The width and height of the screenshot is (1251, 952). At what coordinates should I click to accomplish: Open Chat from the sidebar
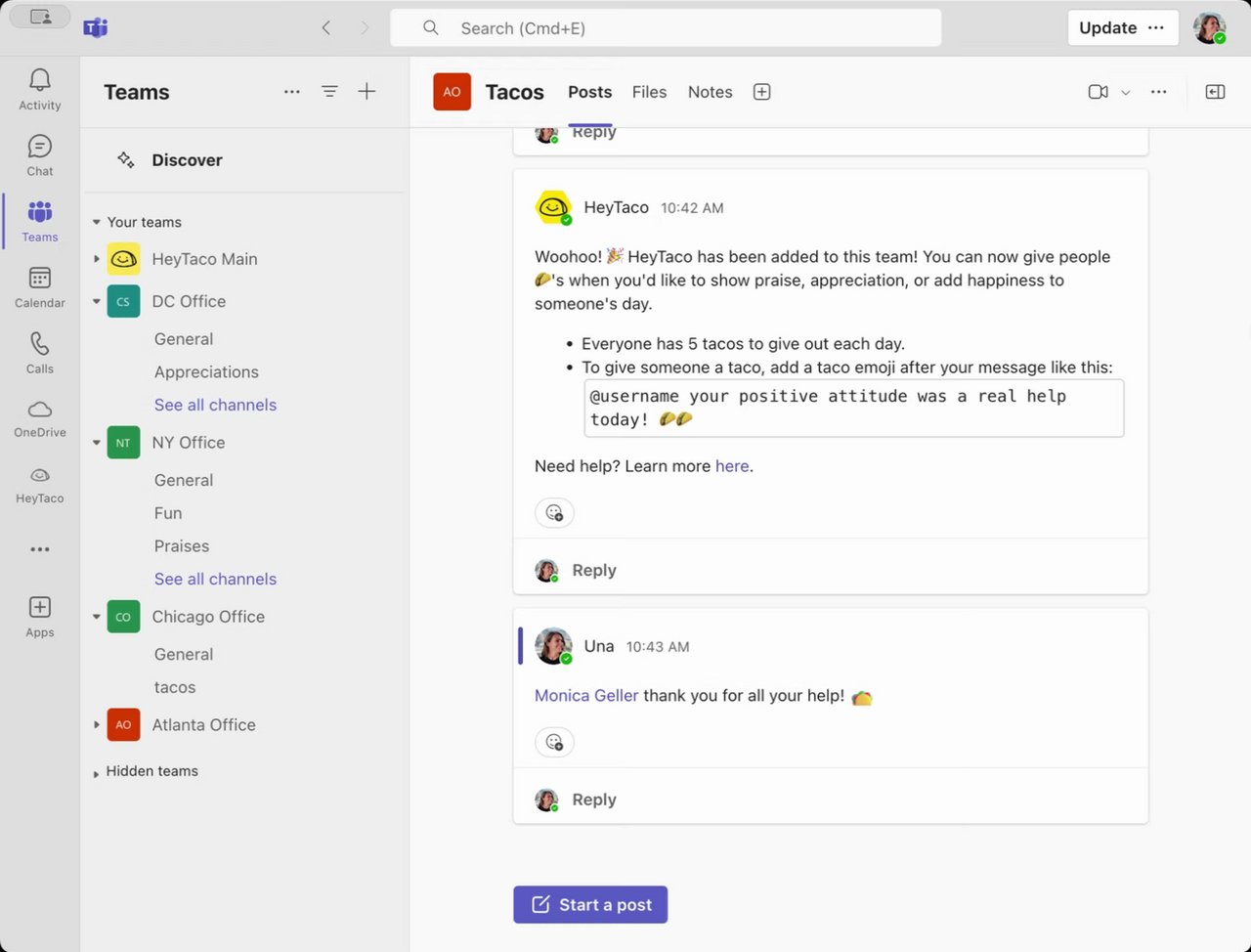(x=40, y=155)
